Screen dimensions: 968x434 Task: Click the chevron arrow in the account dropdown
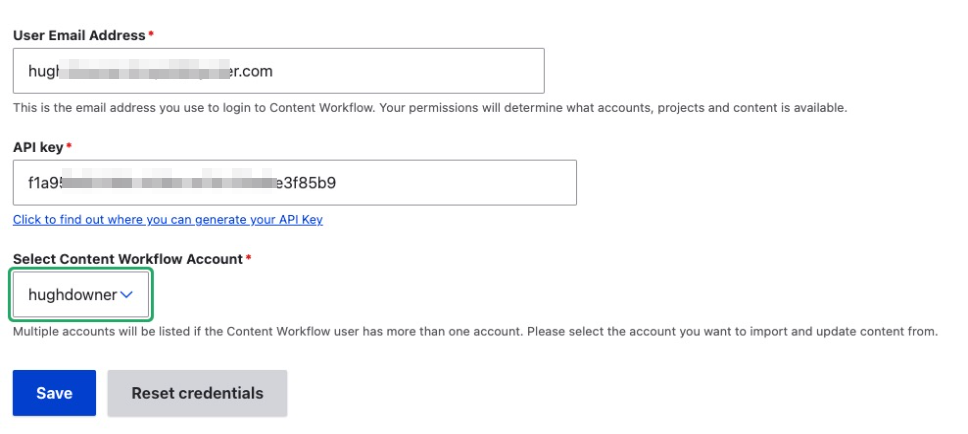coord(126,294)
